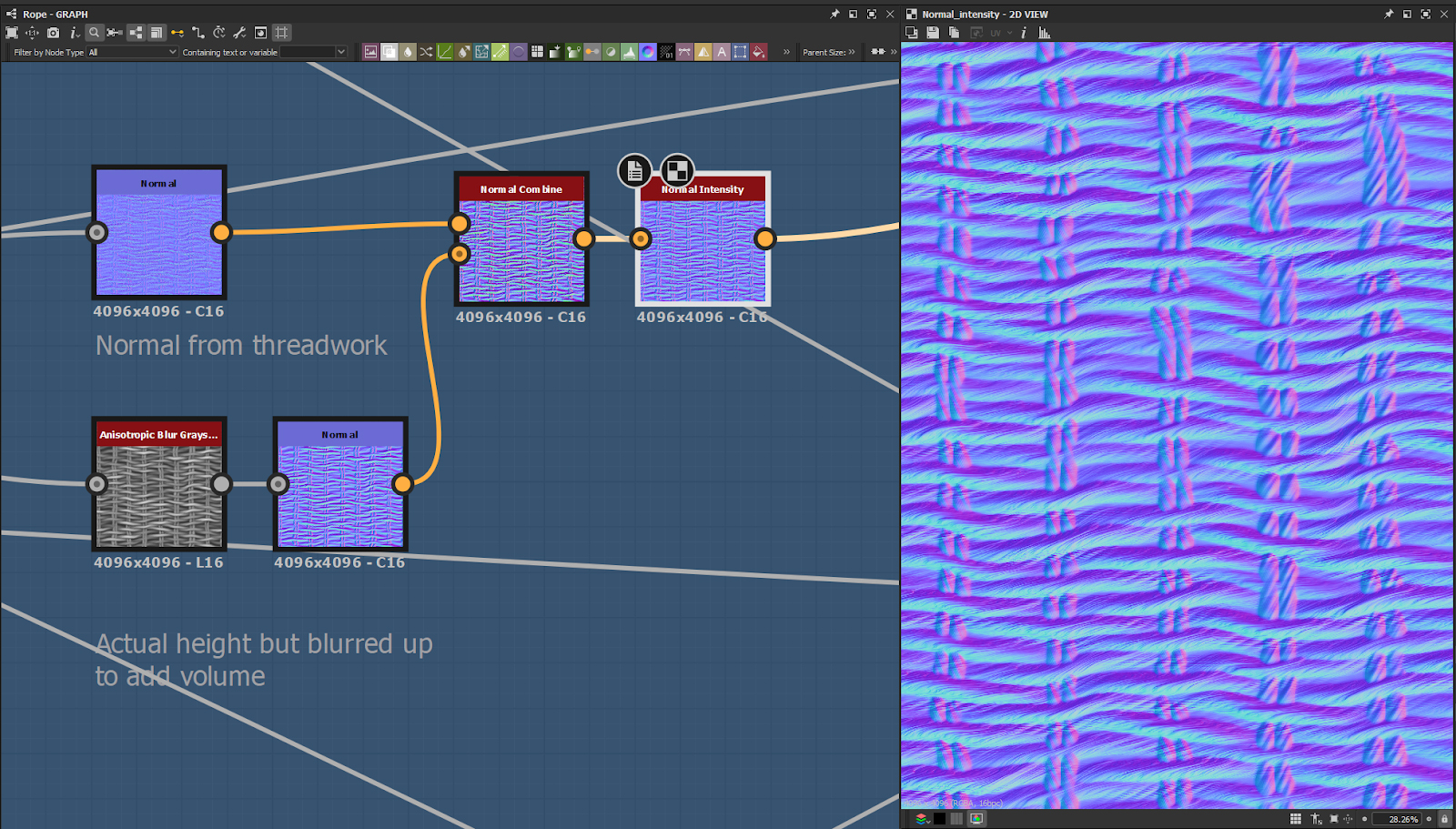Add a Blur node (droplet icon)

click(x=408, y=52)
